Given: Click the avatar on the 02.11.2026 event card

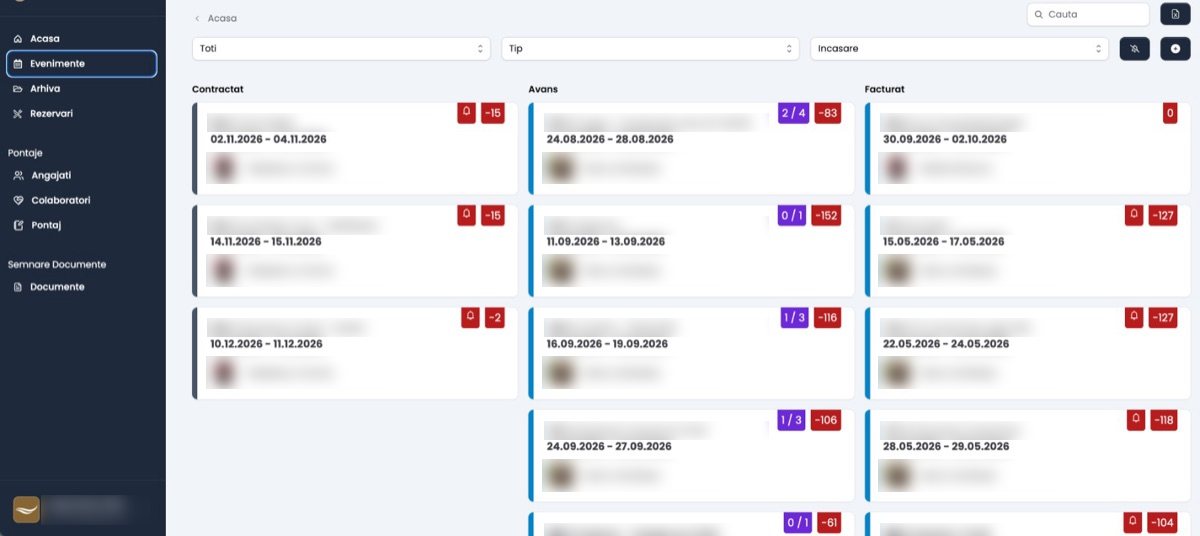Looking at the screenshot, I should point(225,168).
